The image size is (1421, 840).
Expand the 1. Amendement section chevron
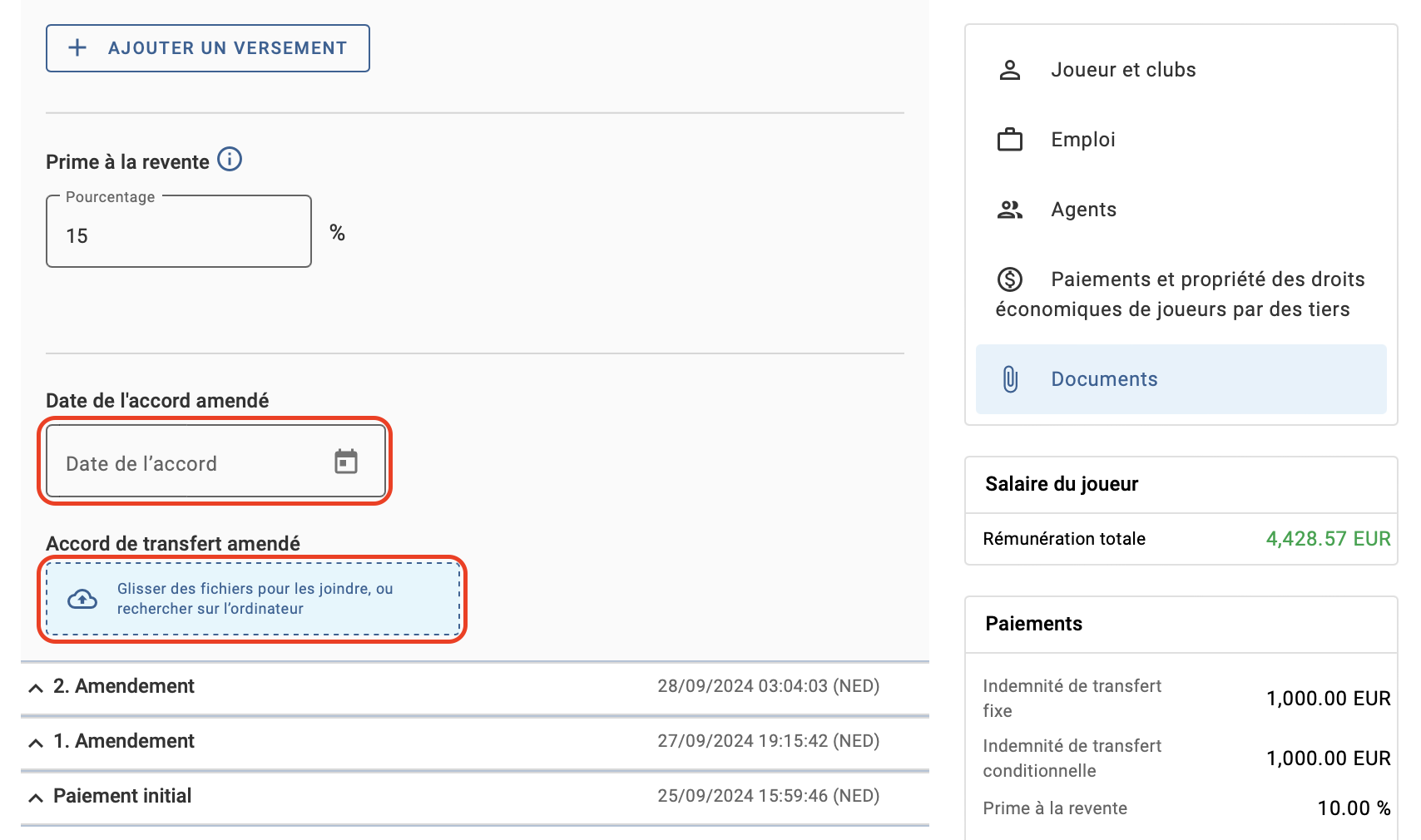(x=36, y=743)
